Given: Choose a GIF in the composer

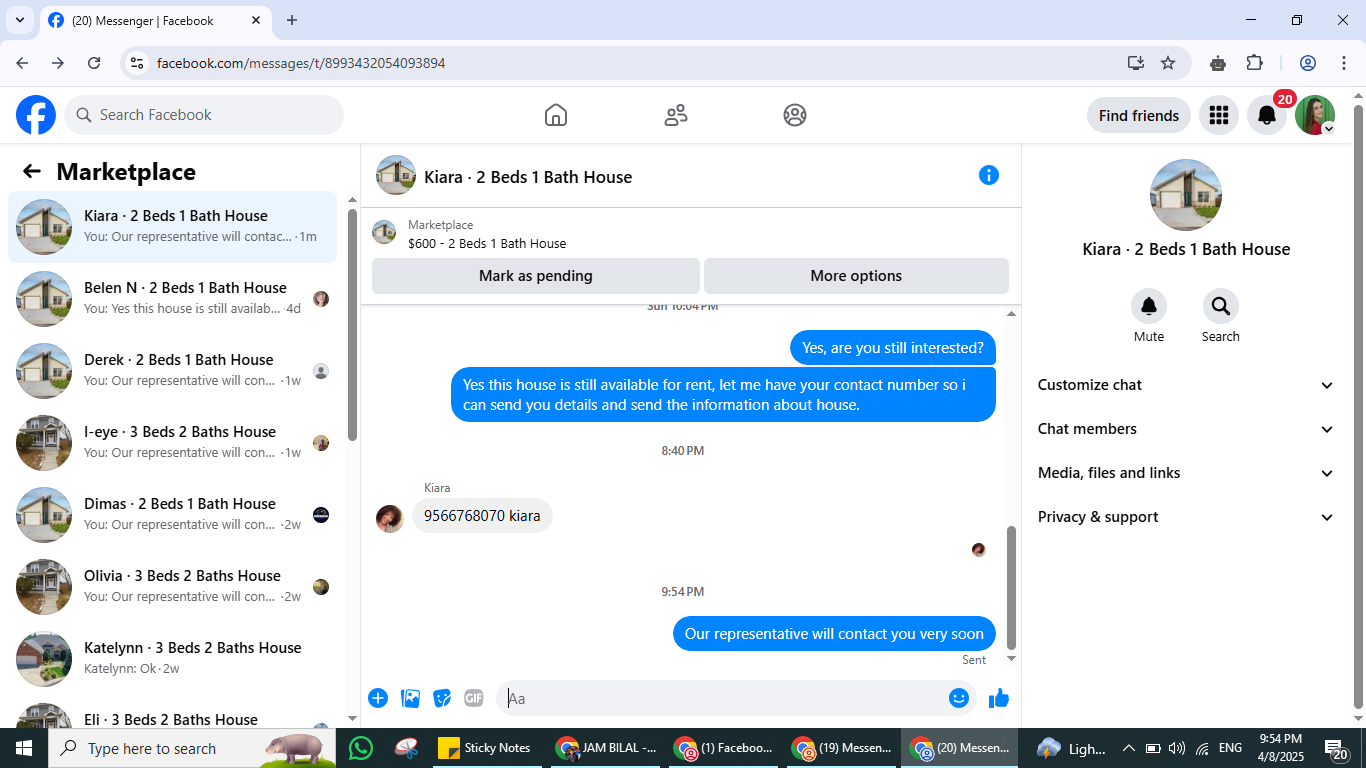Looking at the screenshot, I should [474, 698].
